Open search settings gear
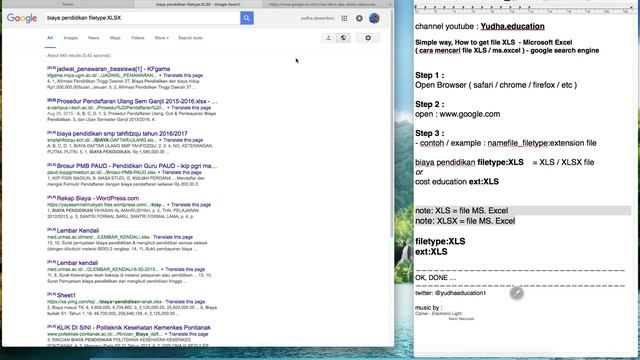The image size is (640, 360). [x=368, y=38]
